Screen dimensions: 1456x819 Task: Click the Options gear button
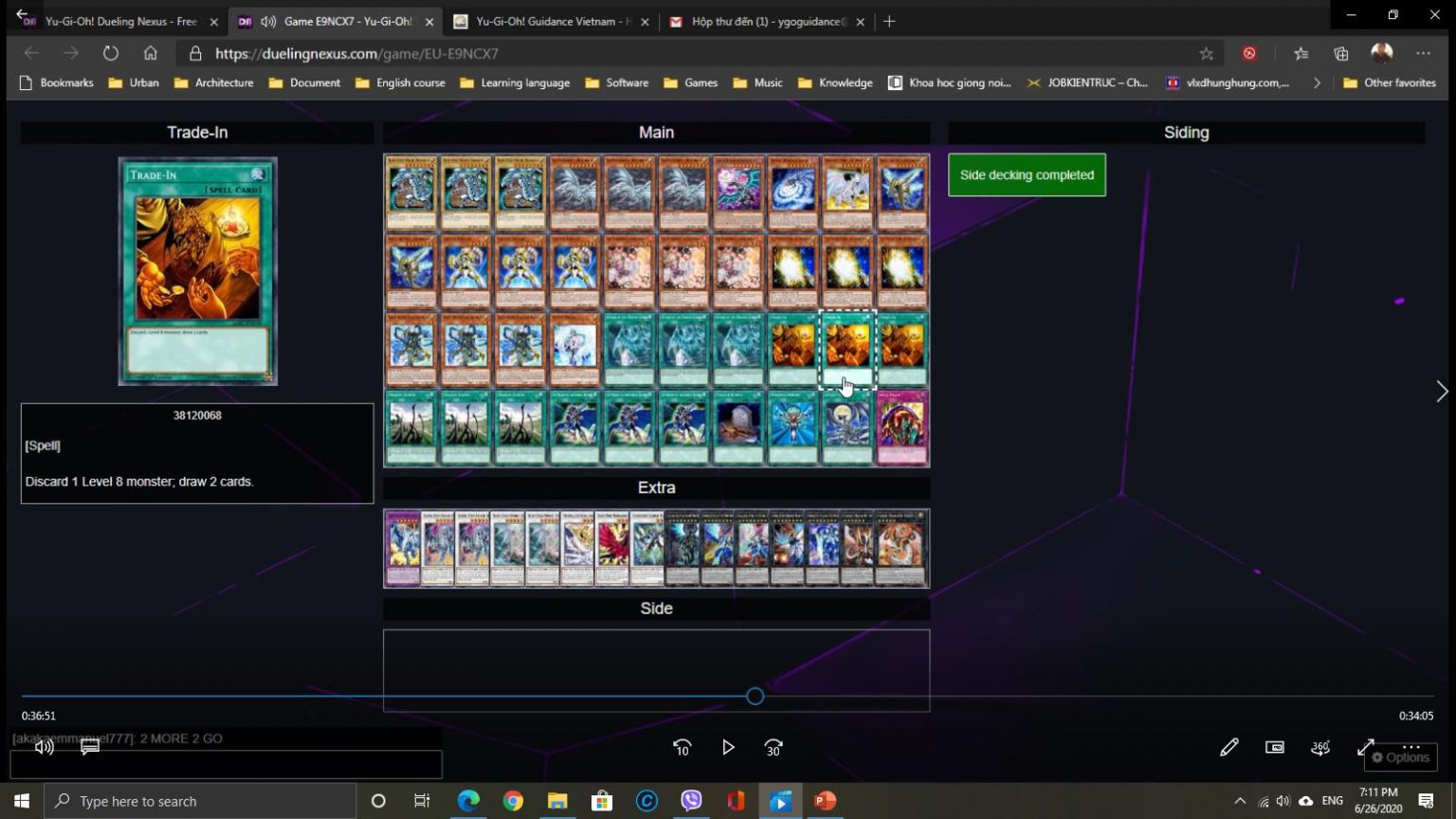pos(1400,757)
